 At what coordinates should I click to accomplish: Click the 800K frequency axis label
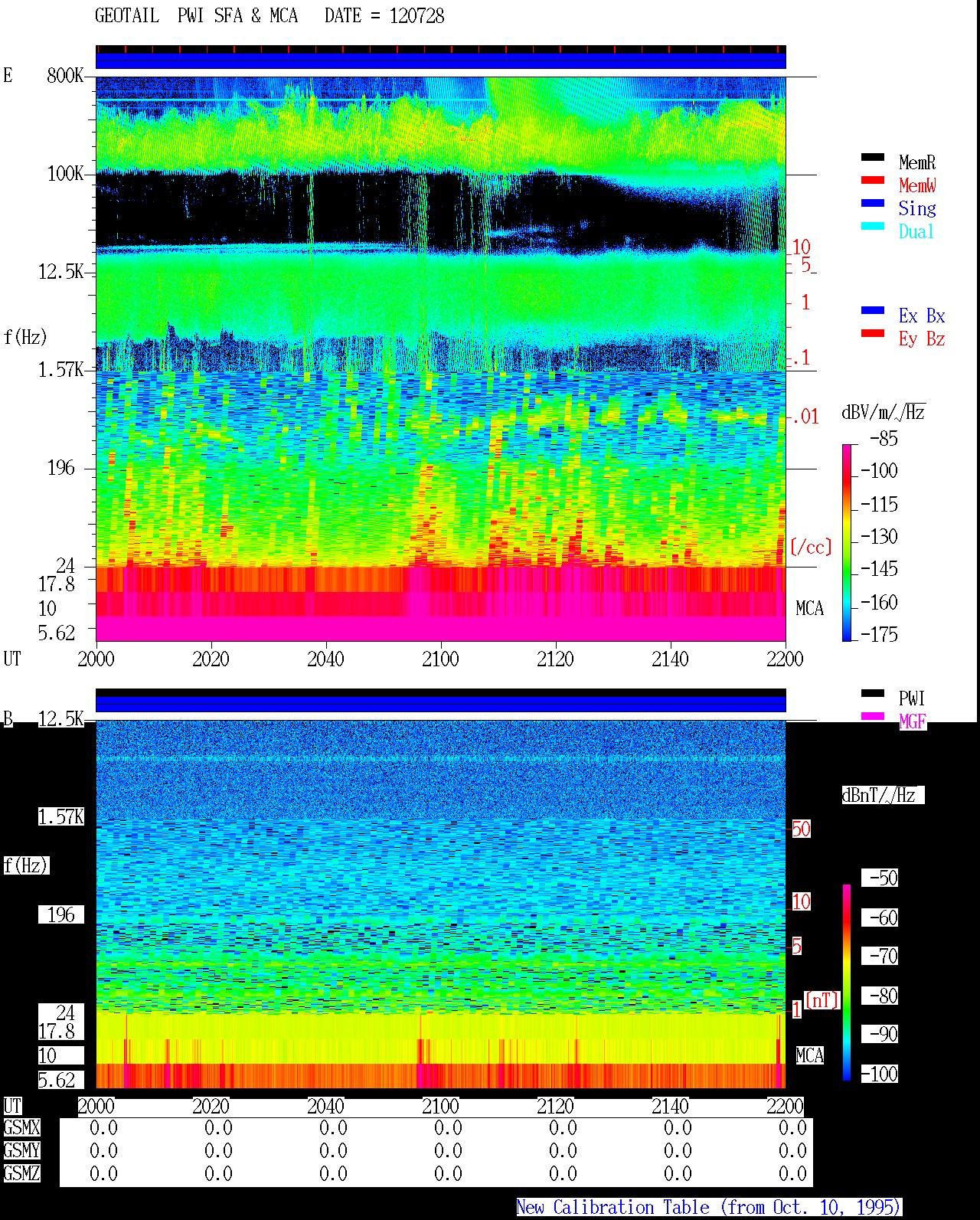[x=65, y=75]
